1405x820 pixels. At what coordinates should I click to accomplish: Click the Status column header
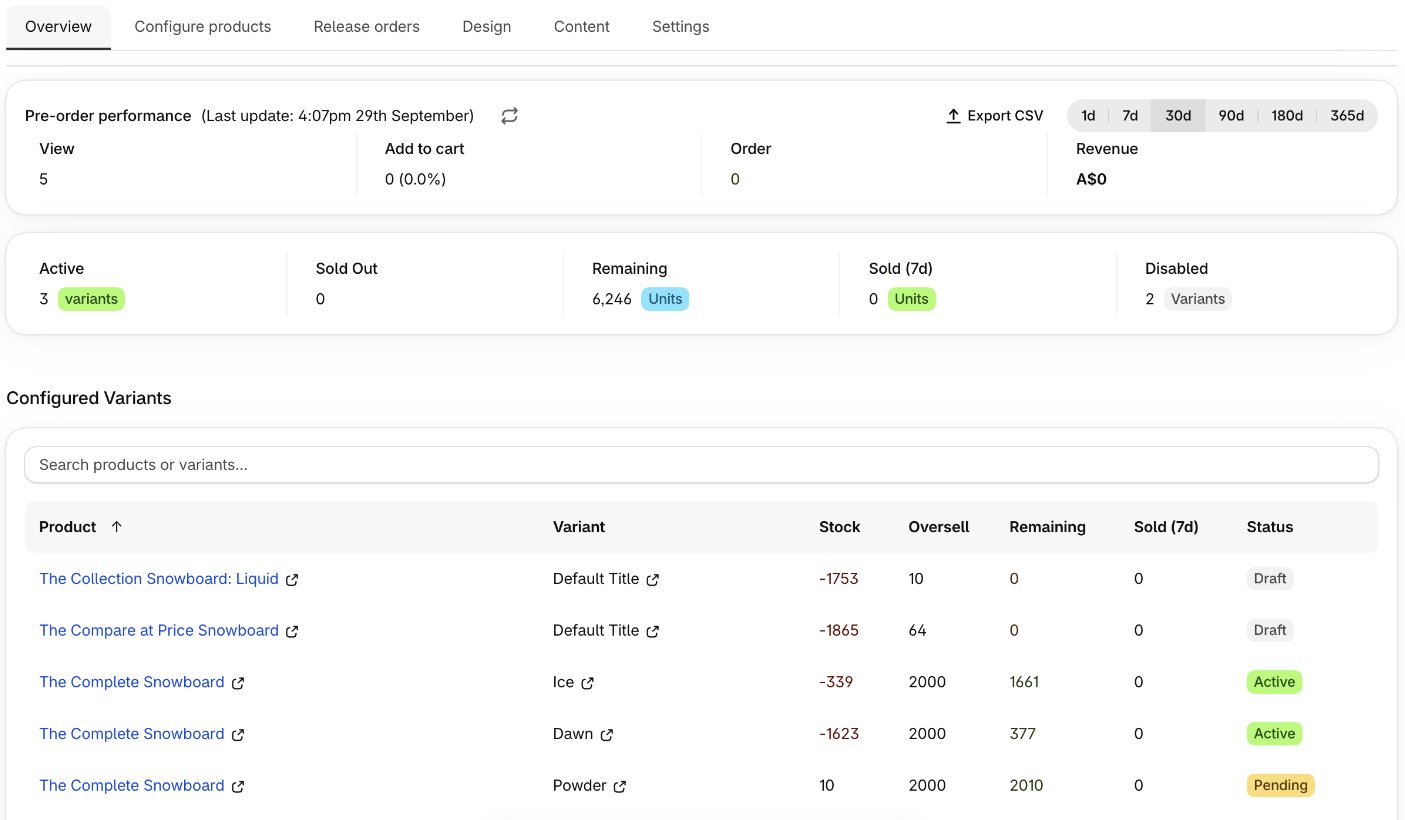(1270, 527)
